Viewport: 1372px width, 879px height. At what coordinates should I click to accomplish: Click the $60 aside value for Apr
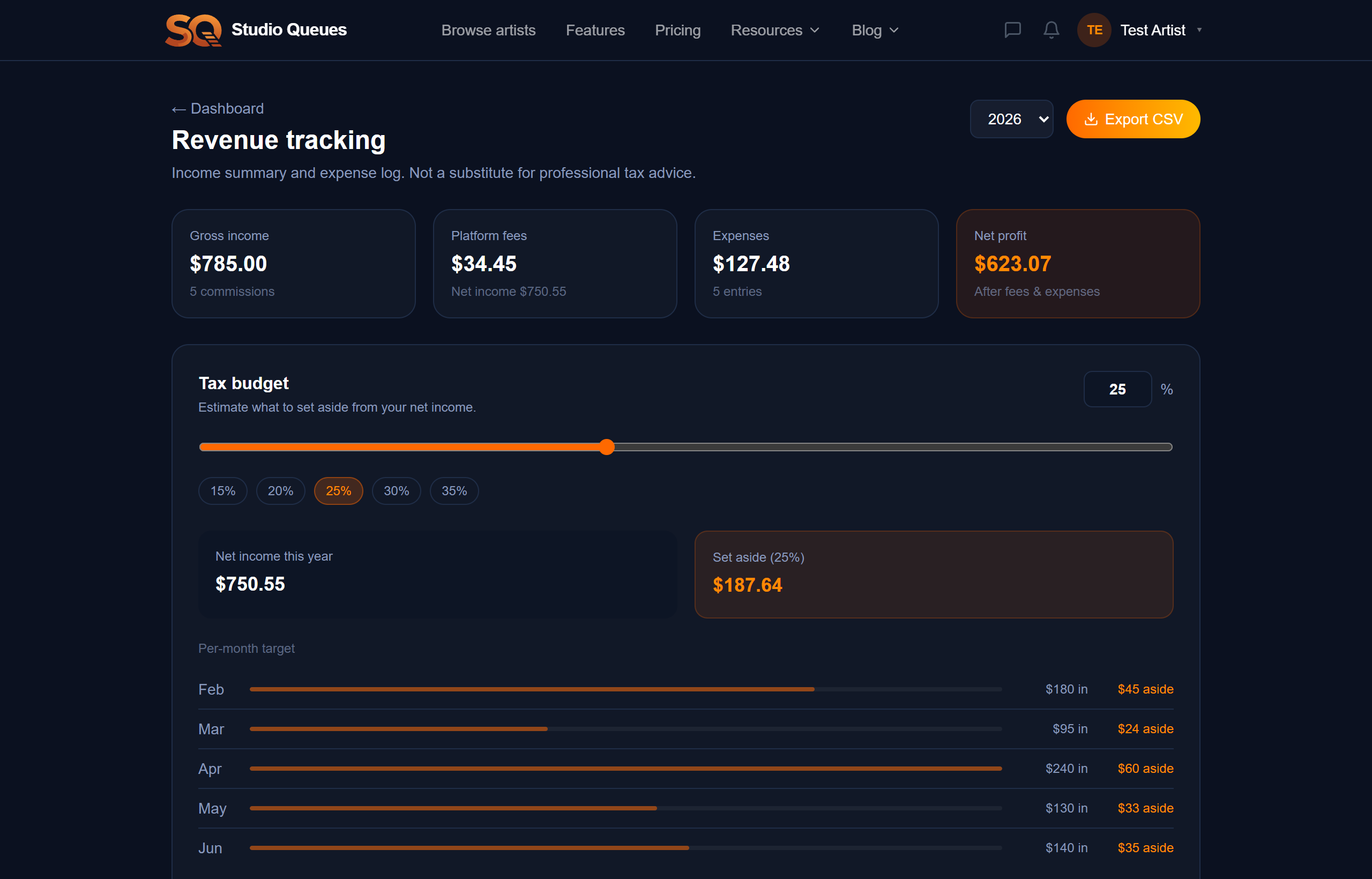click(1145, 769)
